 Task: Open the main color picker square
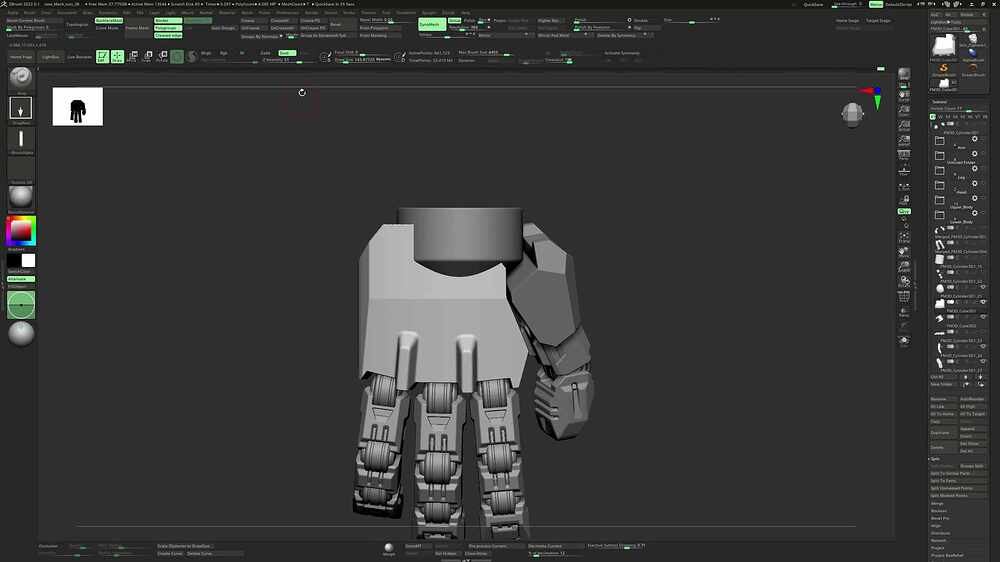21,231
